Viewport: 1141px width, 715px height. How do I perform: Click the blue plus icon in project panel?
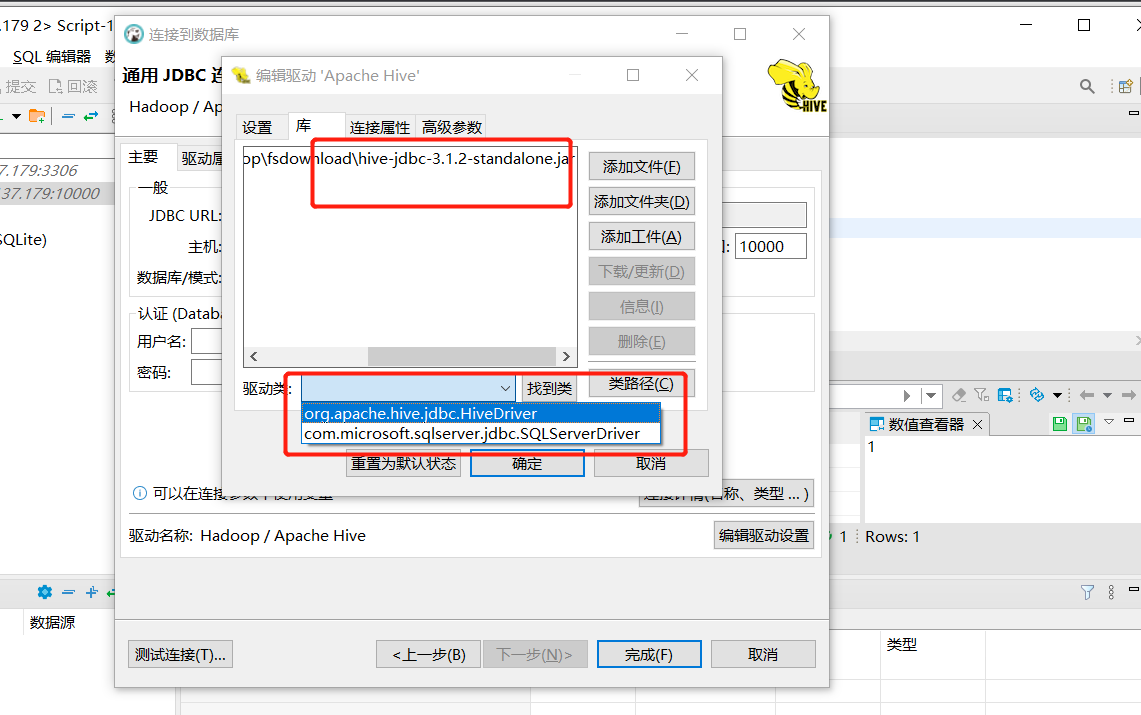(91, 592)
